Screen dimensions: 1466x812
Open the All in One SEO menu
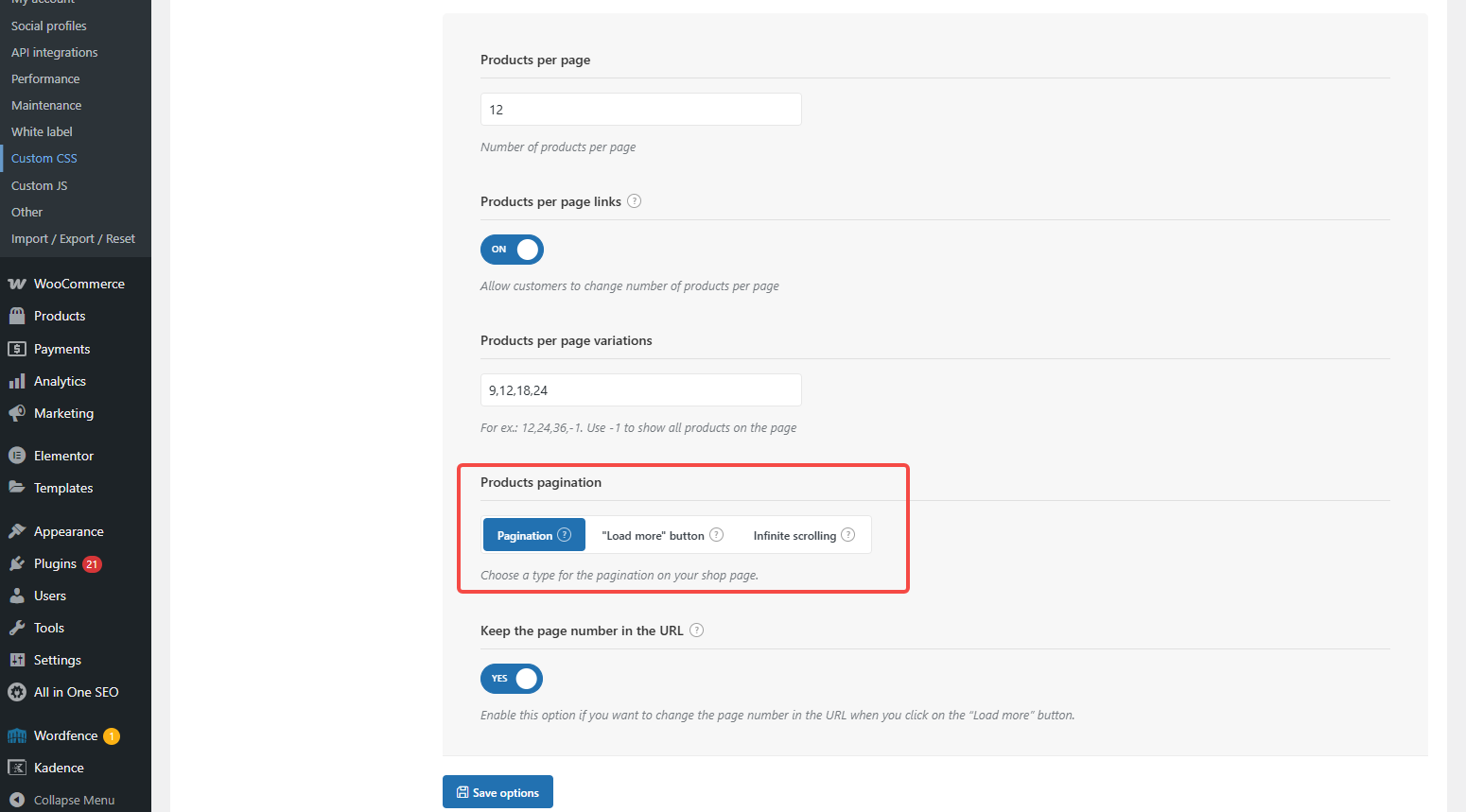tap(76, 692)
